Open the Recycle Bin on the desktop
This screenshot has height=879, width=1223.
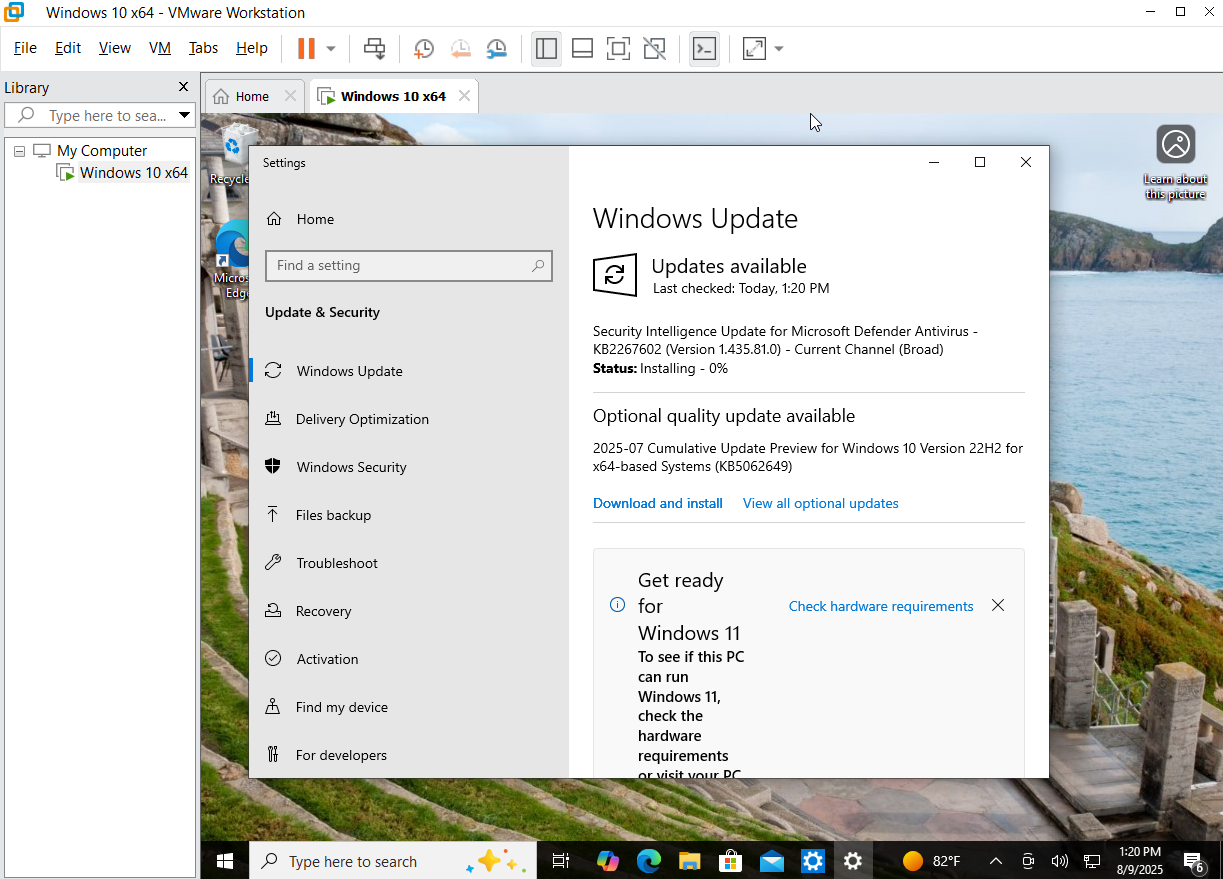(x=230, y=154)
